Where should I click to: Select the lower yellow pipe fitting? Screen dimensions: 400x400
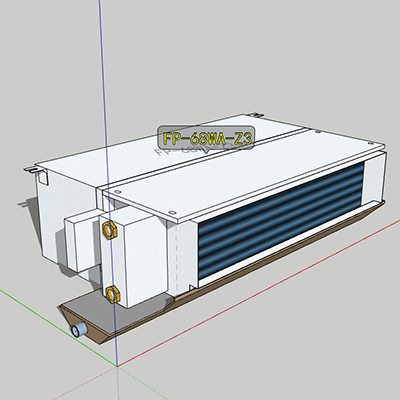coord(112,294)
